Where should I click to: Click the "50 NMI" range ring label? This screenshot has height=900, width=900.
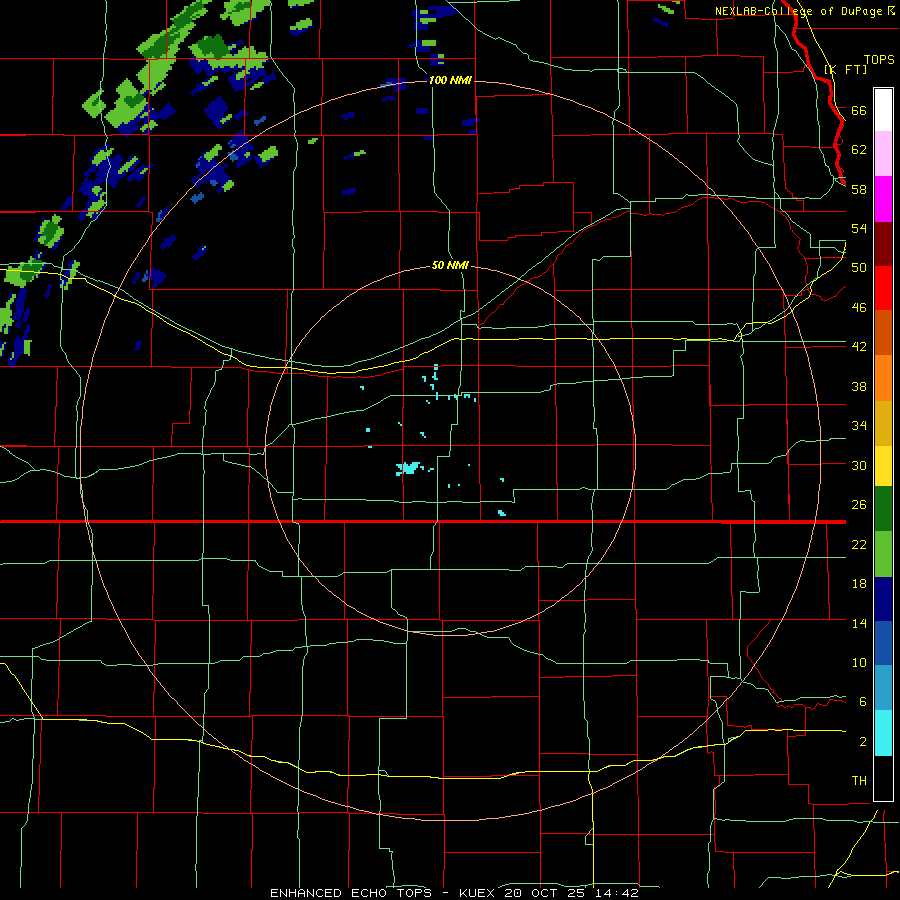click(450, 265)
